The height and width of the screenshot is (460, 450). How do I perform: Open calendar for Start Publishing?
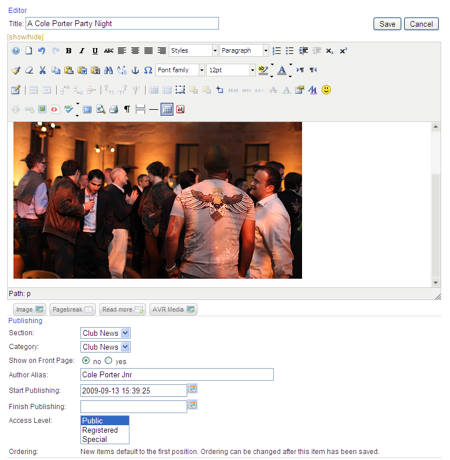(193, 388)
